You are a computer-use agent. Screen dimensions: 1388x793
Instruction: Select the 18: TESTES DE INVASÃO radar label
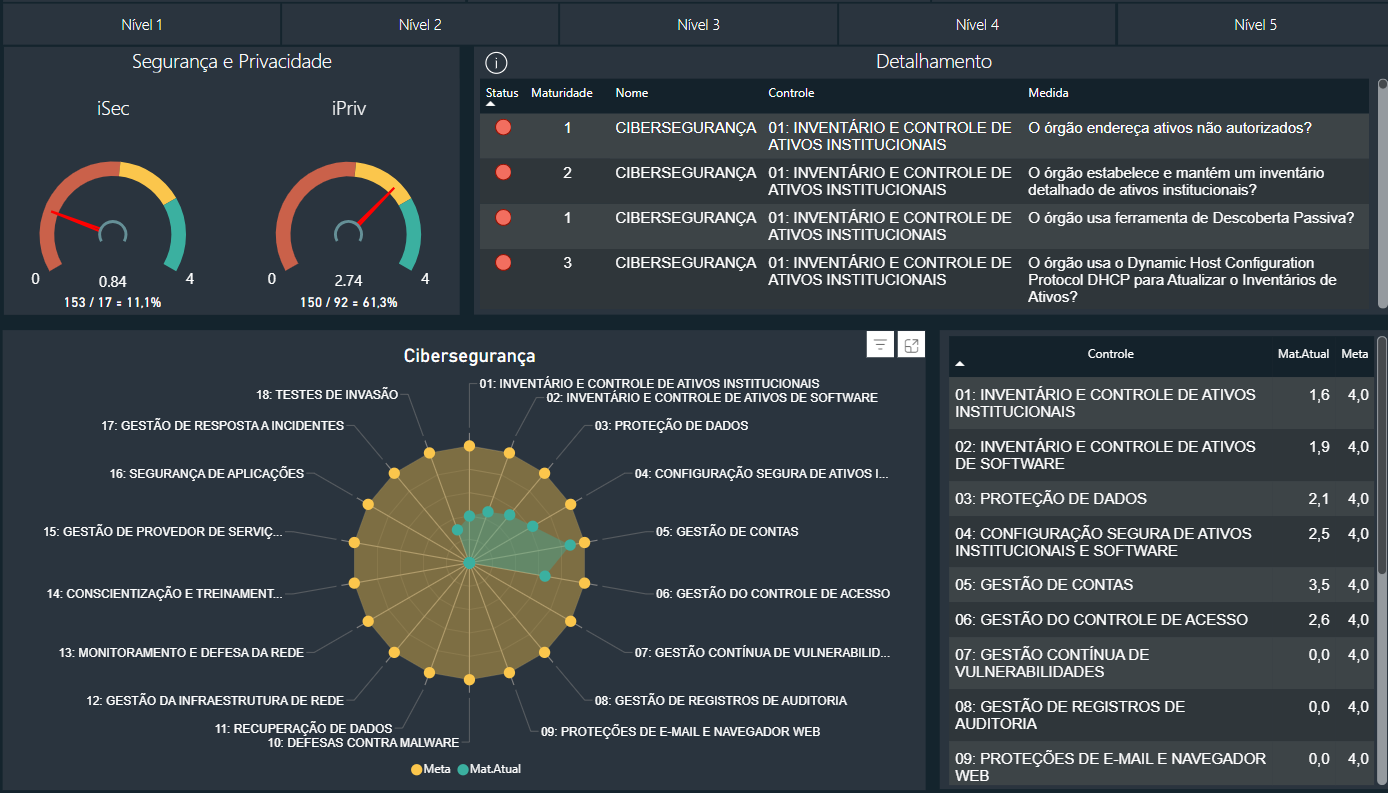click(327, 395)
